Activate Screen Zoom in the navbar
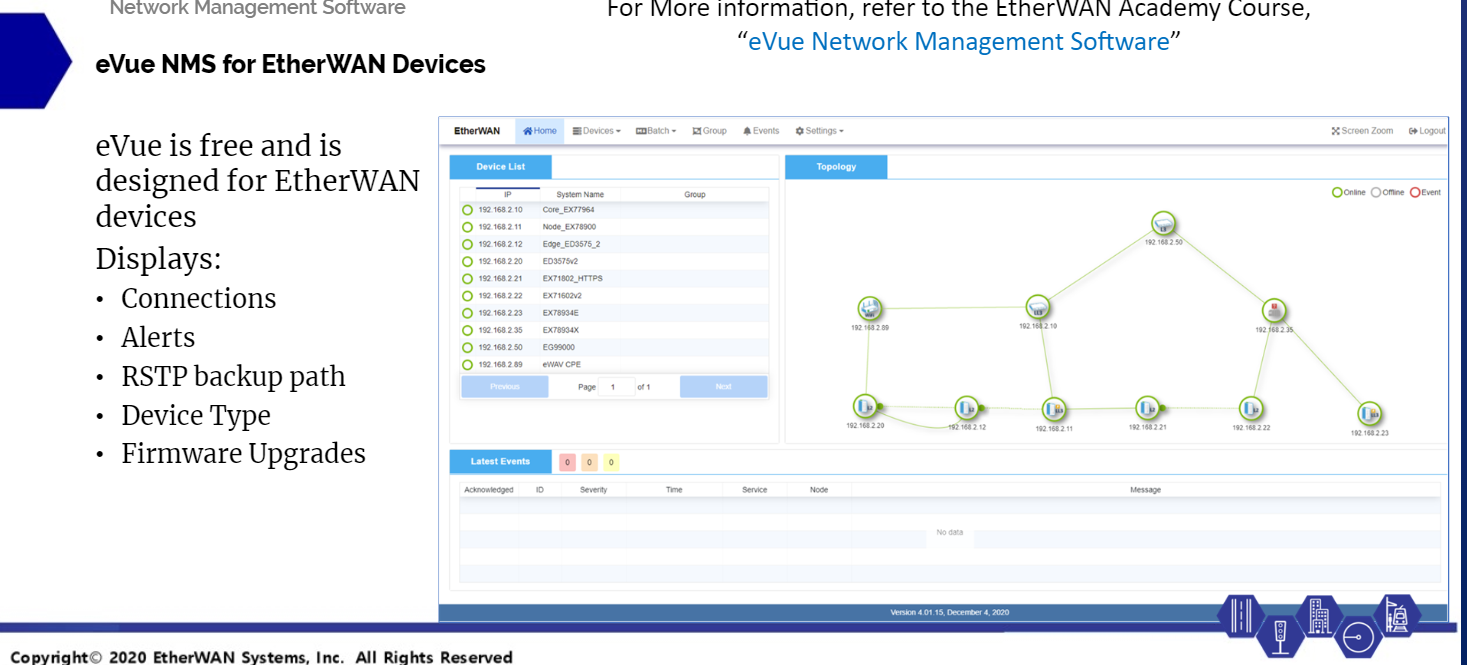The height and width of the screenshot is (665, 1467). pyautogui.click(x=1362, y=131)
